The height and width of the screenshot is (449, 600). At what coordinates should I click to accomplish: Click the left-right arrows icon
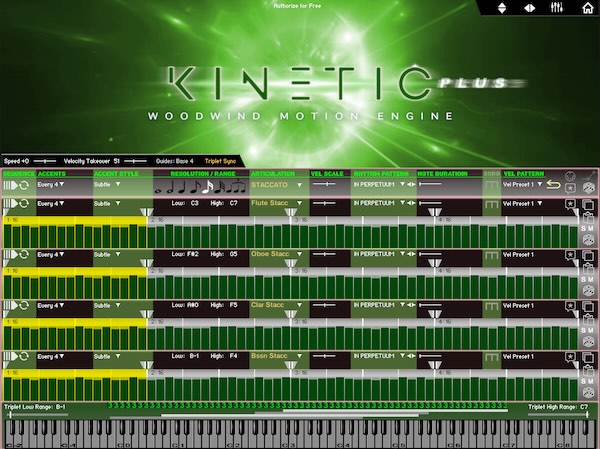[x=530, y=8]
